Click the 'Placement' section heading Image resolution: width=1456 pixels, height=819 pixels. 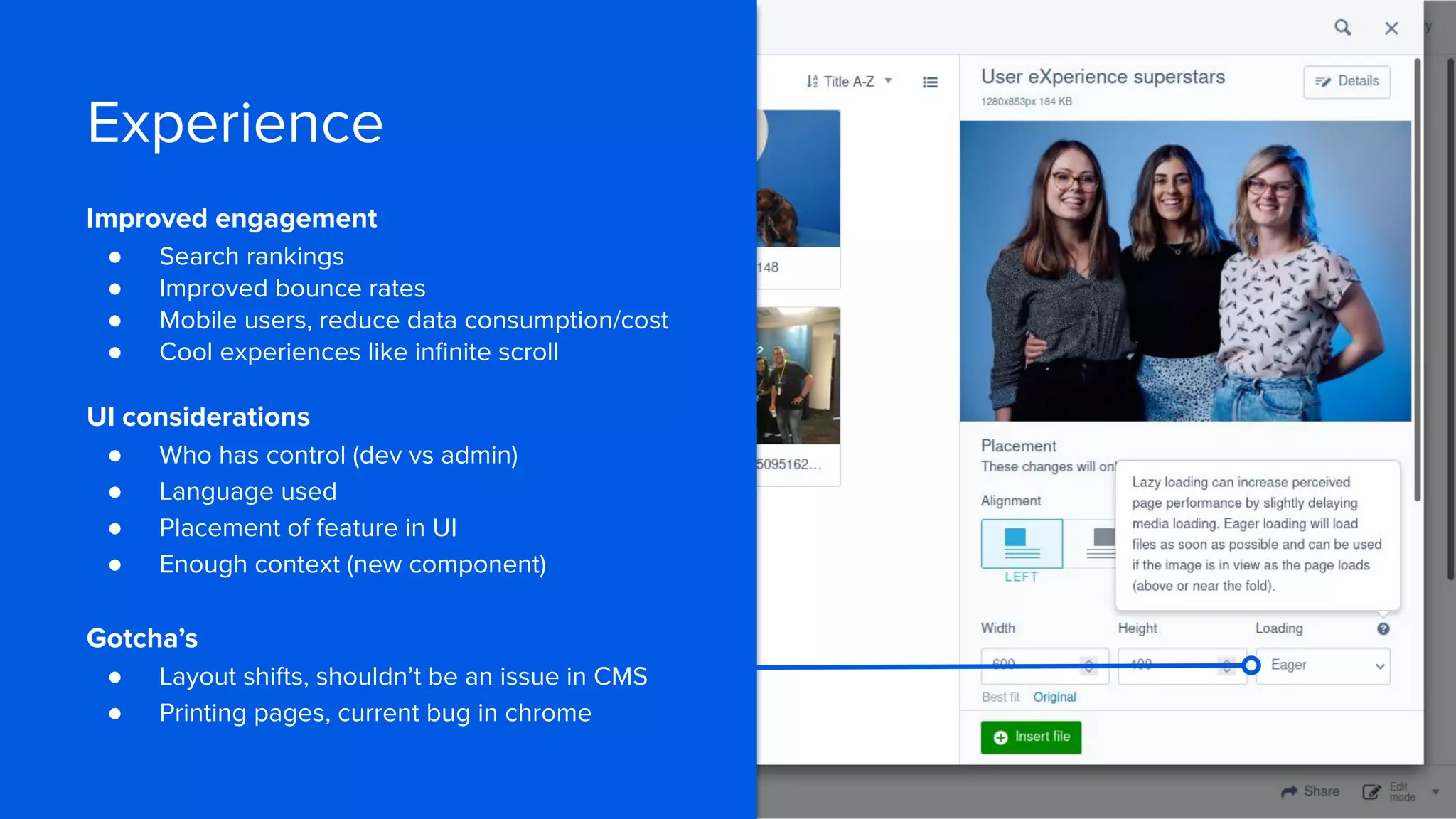pos(1018,446)
